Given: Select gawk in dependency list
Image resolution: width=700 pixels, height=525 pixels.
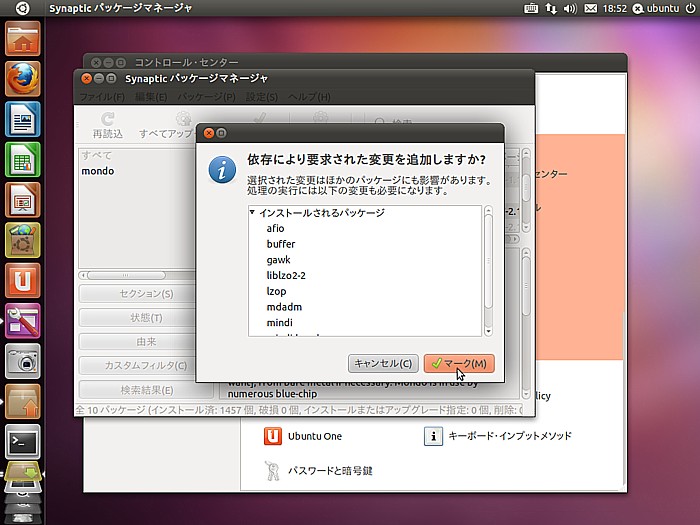Looking at the screenshot, I should [x=279, y=260].
